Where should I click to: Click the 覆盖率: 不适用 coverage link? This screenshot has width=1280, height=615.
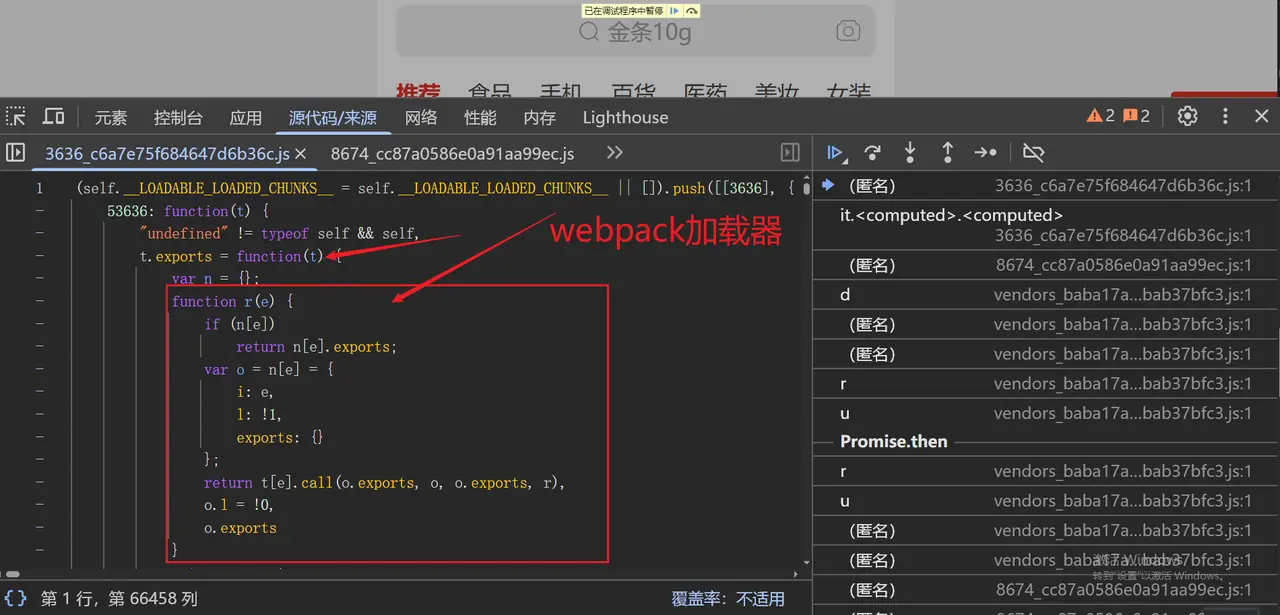point(727,599)
